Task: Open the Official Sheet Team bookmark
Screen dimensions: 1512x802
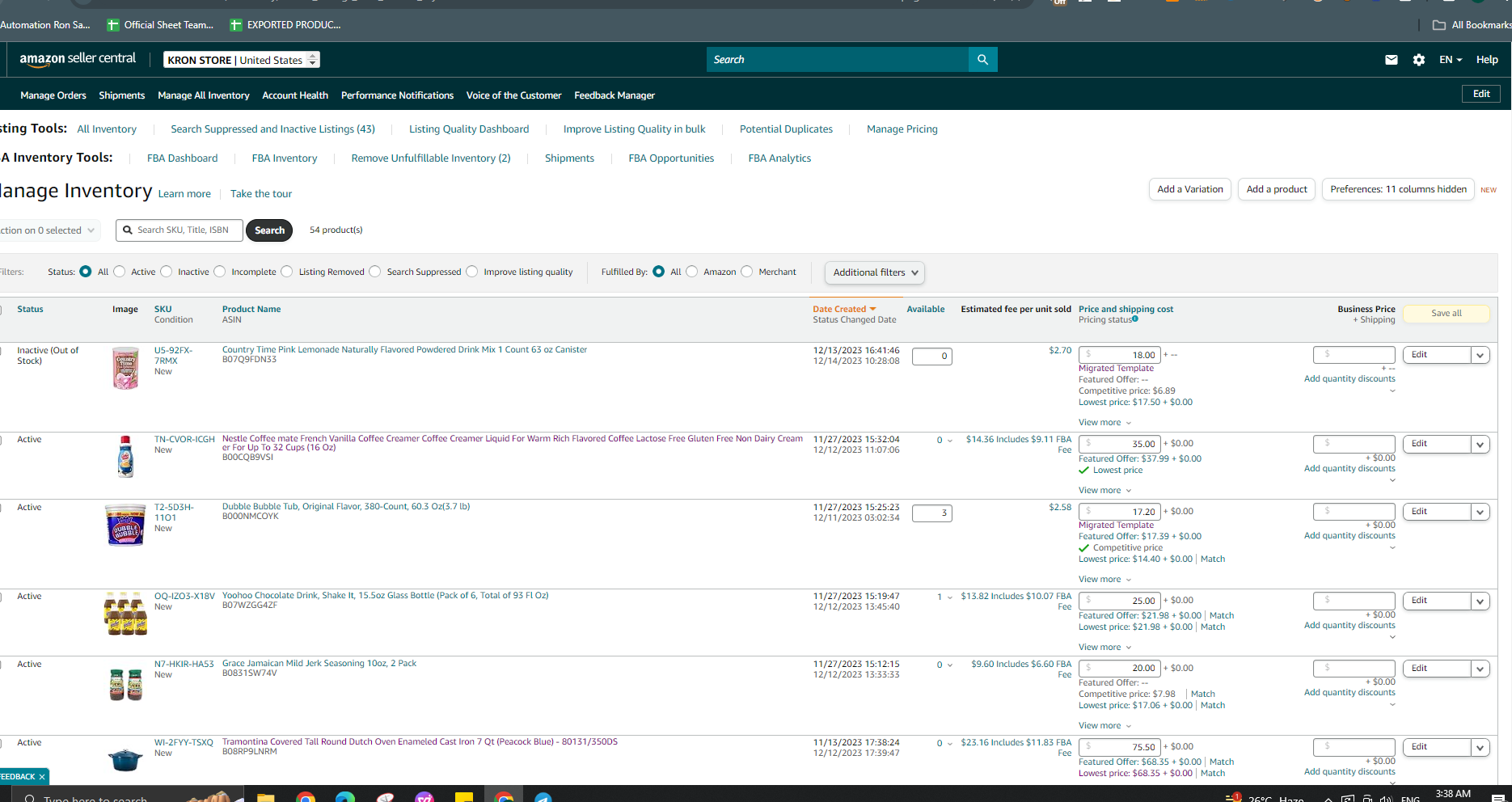Action: click(161, 25)
